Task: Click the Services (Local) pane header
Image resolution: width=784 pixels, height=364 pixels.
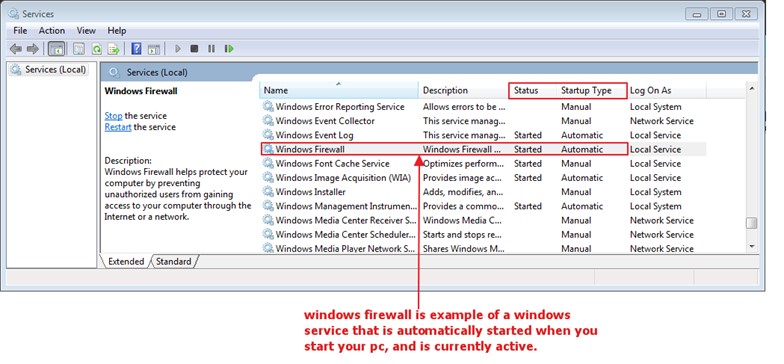Action: 157,72
